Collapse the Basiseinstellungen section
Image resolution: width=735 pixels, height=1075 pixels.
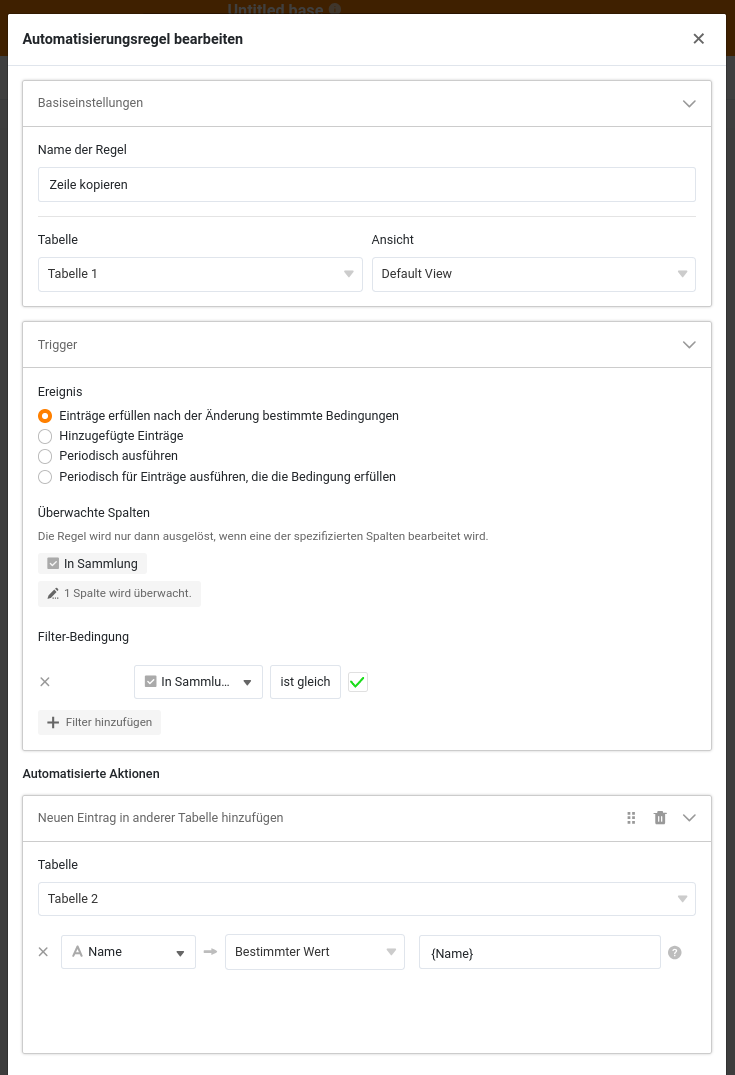[688, 103]
